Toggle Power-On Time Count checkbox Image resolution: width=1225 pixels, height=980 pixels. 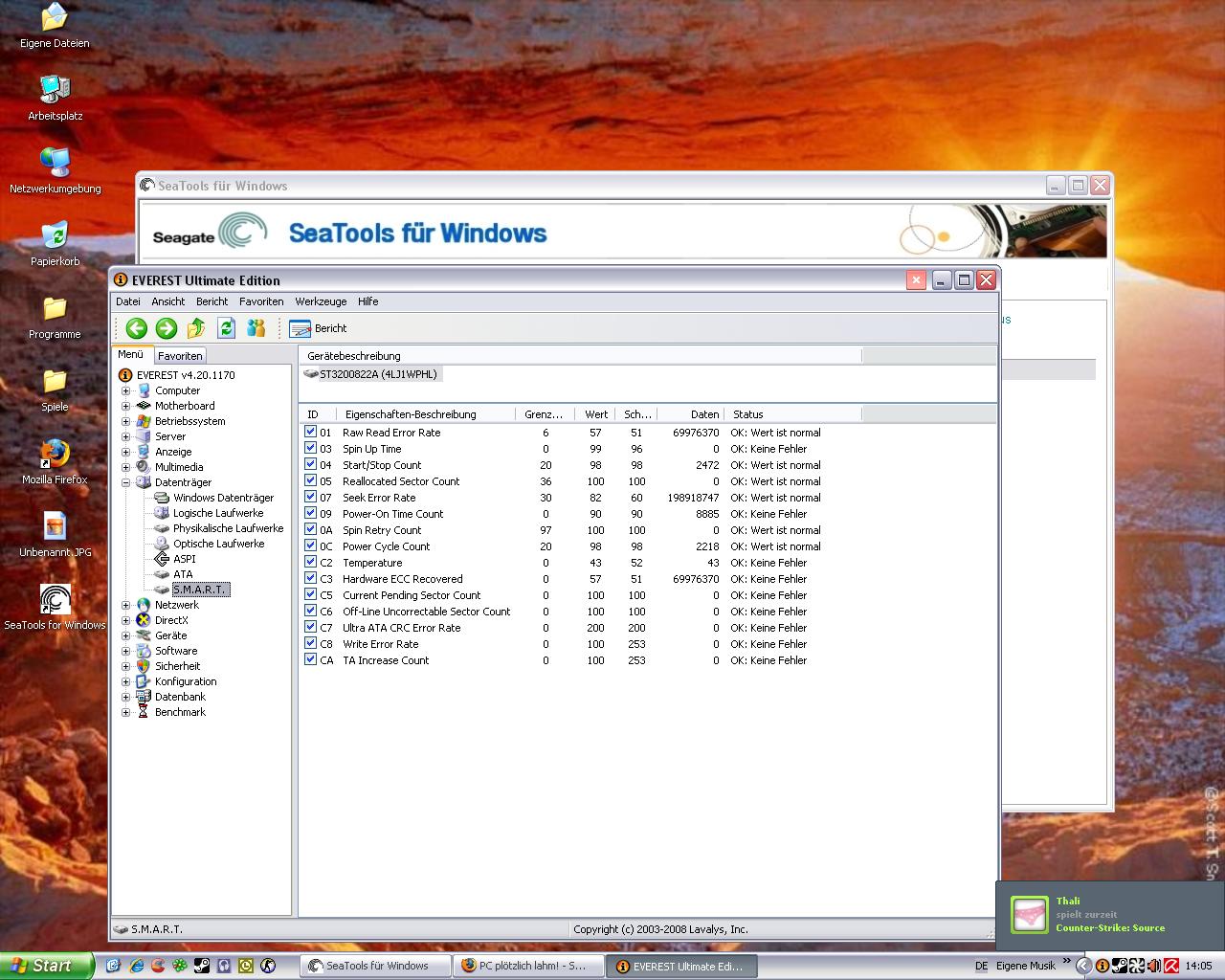[310, 513]
